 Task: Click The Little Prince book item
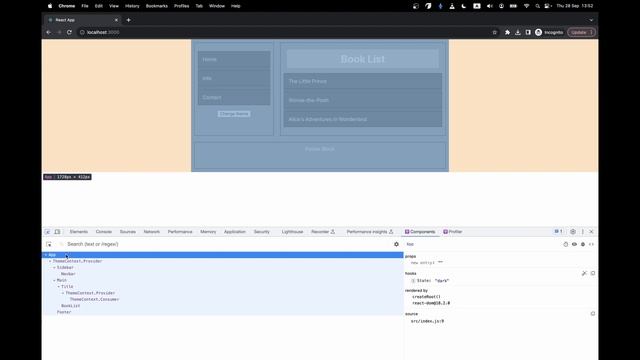(x=363, y=81)
